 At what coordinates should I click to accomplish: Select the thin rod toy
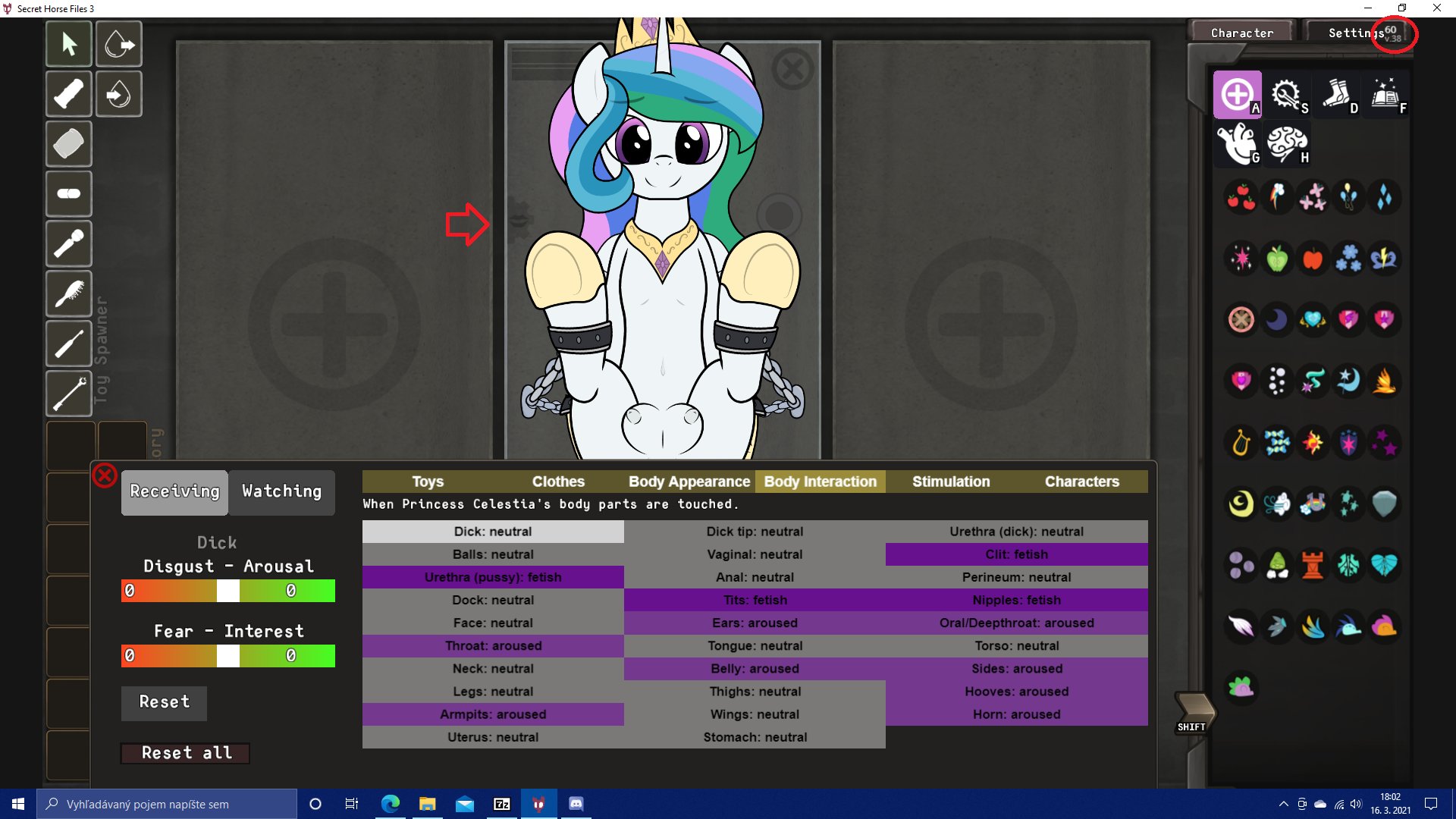69,344
